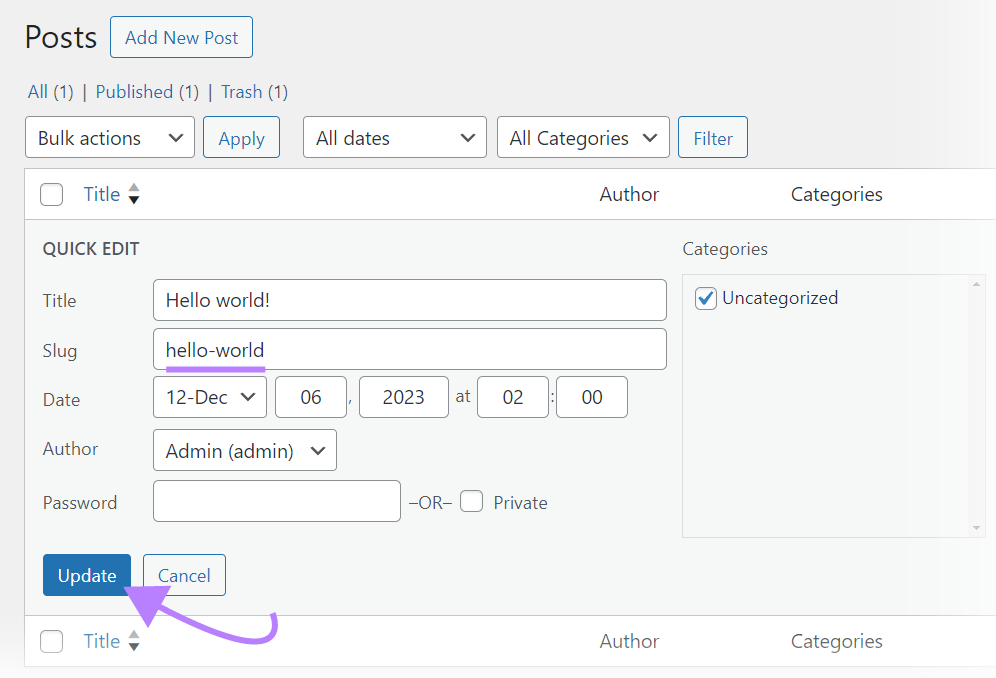Open the Bulk actions dropdown
Image resolution: width=996 pixels, height=678 pixels.
click(110, 137)
